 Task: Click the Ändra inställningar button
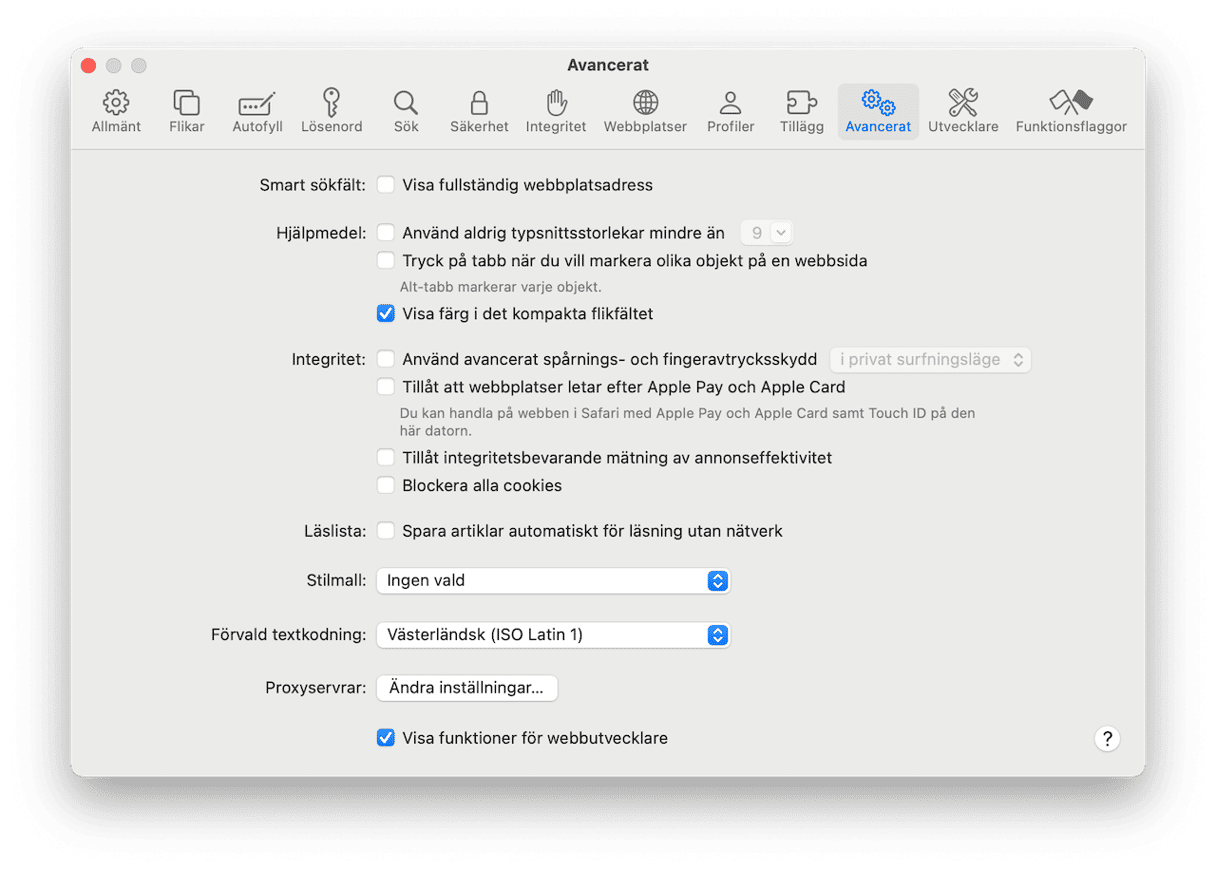point(466,688)
